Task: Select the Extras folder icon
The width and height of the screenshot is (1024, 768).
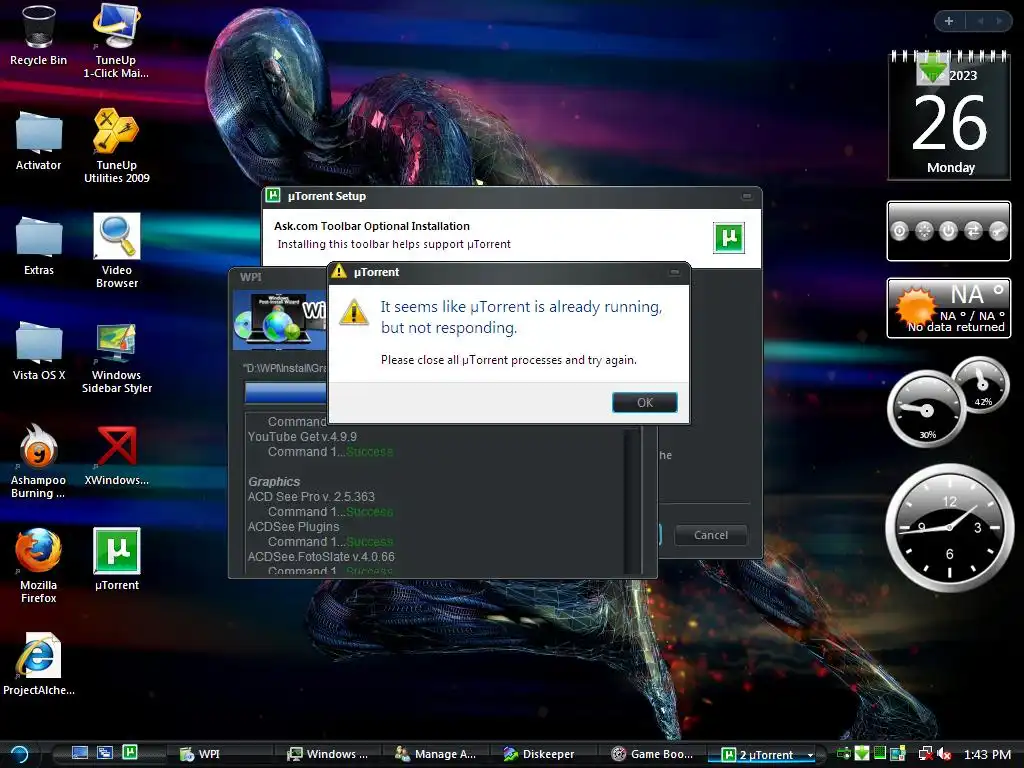Action: click(39, 246)
